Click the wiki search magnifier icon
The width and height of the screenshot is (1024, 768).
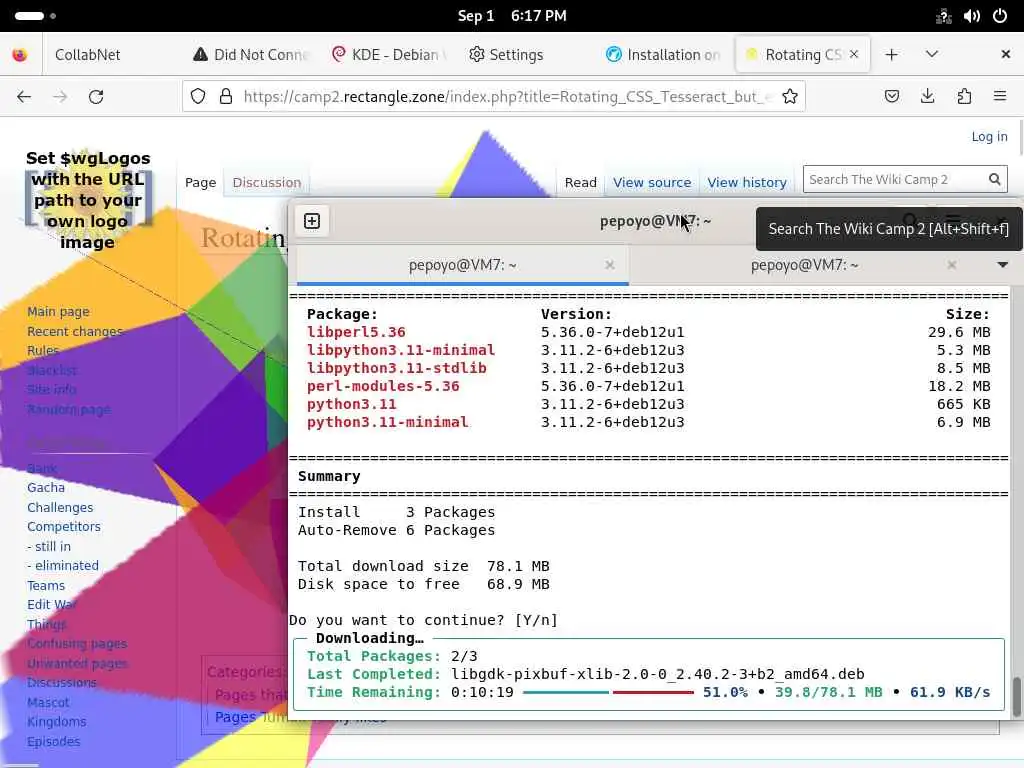click(x=995, y=179)
